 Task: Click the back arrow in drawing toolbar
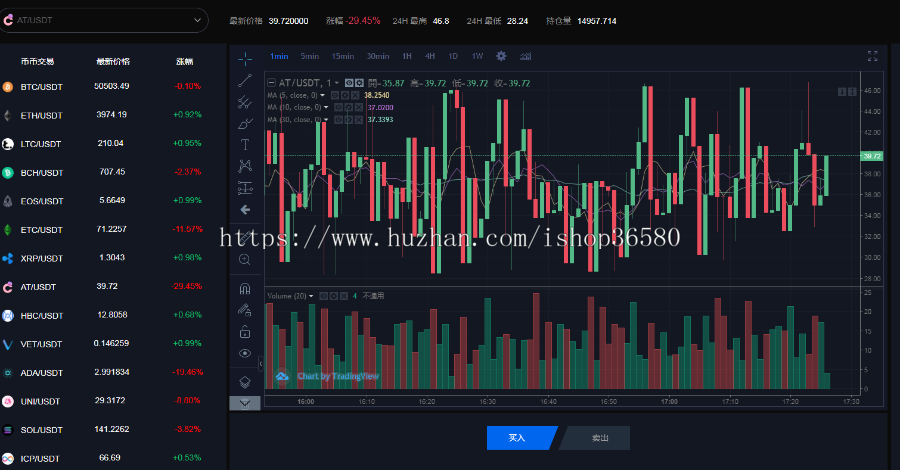tap(245, 209)
